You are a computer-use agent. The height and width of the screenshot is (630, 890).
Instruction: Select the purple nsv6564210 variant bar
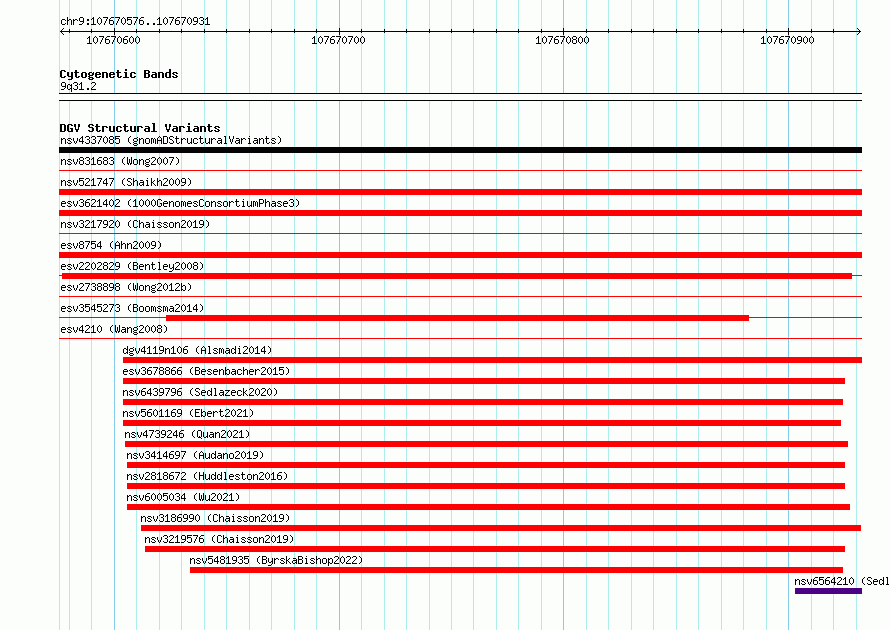(828, 591)
